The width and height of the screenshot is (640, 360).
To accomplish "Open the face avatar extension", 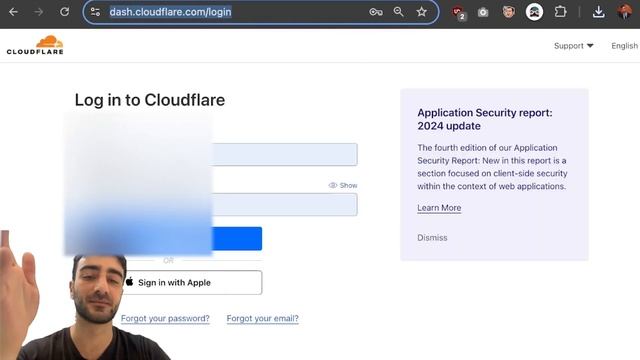I will click(x=508, y=12).
